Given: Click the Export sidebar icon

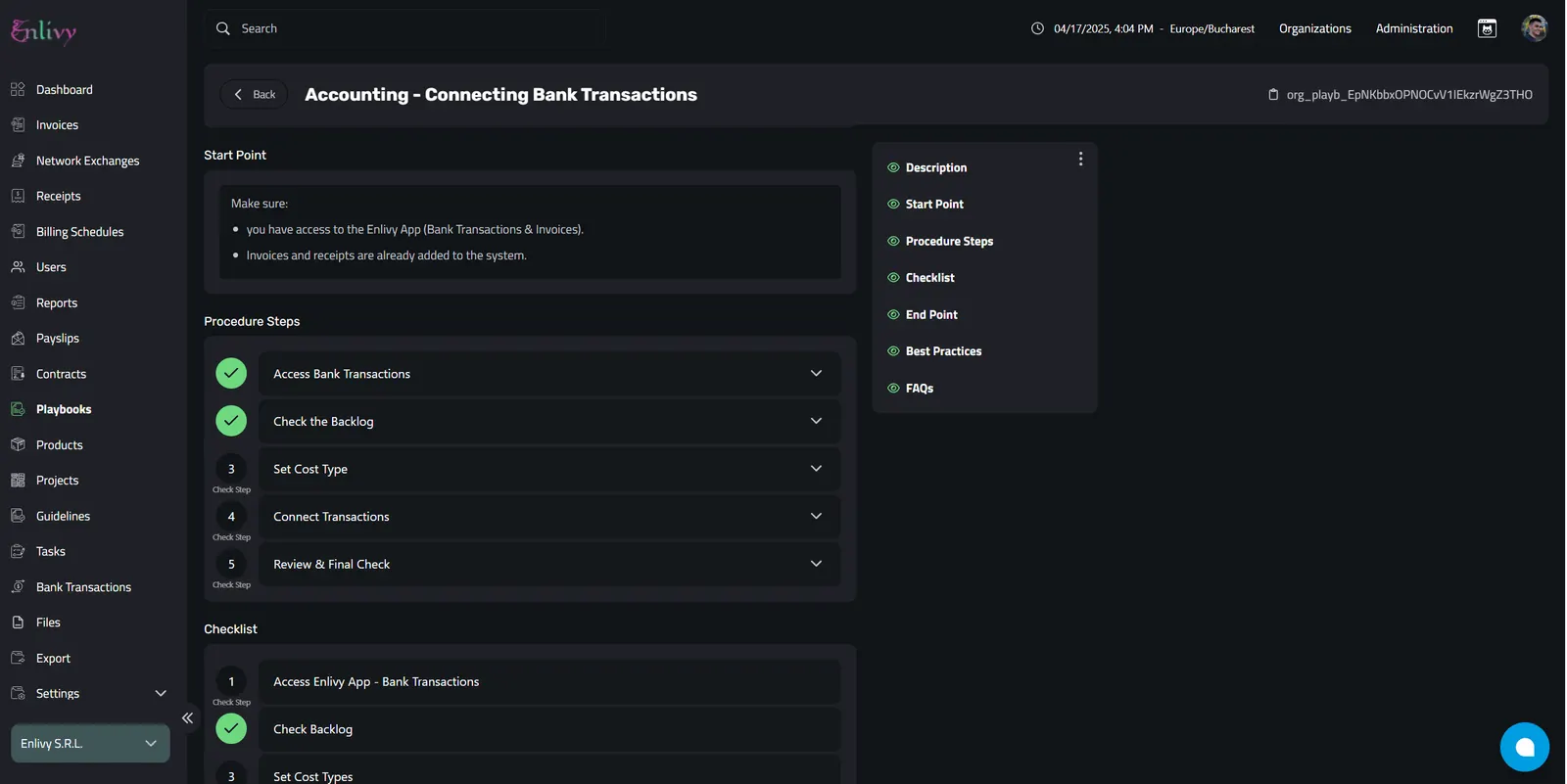Looking at the screenshot, I should [x=18, y=658].
